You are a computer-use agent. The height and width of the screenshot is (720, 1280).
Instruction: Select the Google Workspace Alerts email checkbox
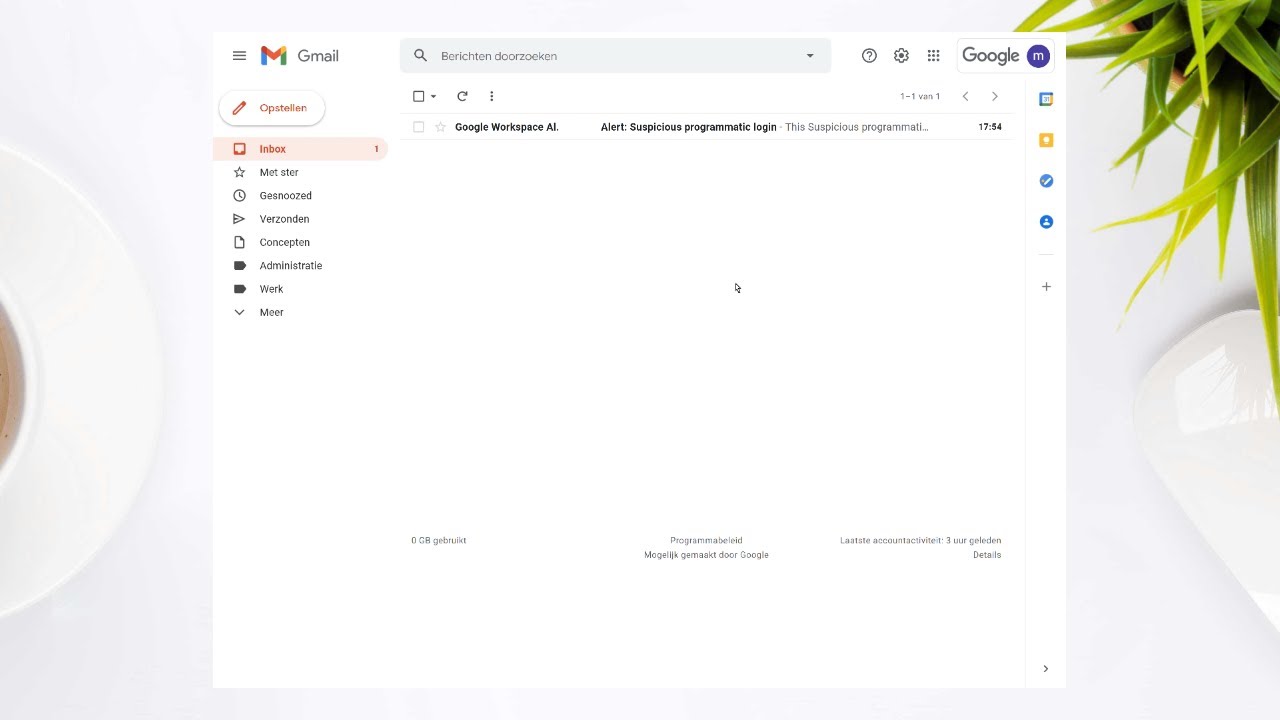click(x=419, y=127)
